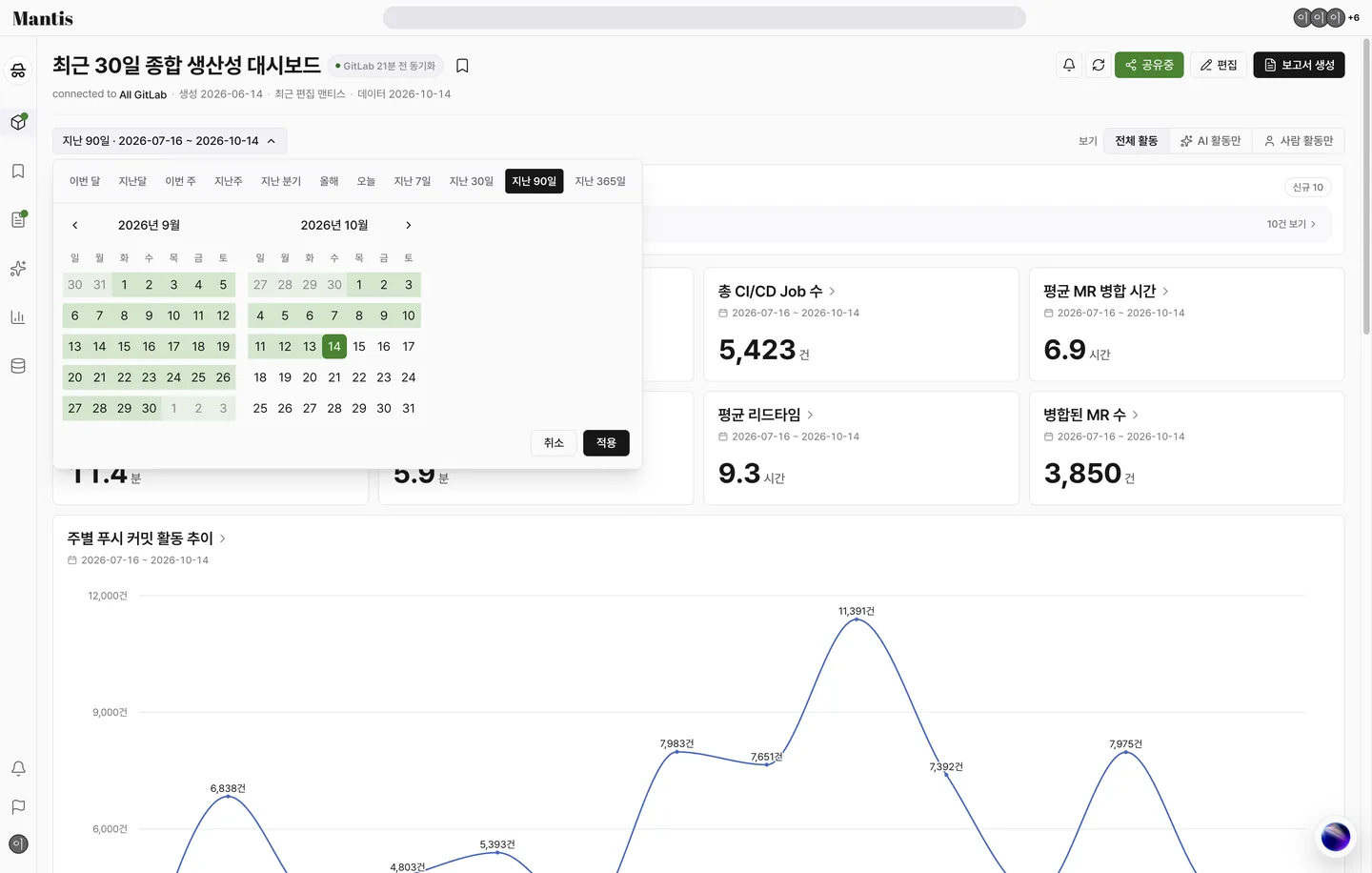Viewport: 1372px width, 873px height.
Task: Go to next month in calendar
Action: tap(409, 226)
